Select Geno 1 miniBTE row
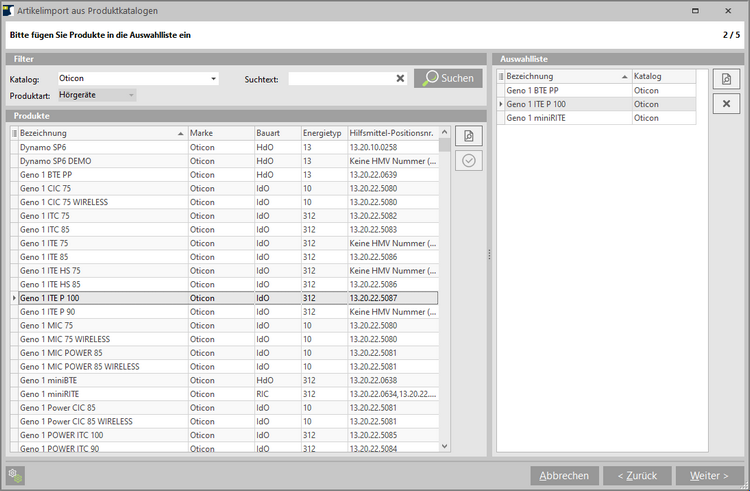Image resolution: width=750 pixels, height=491 pixels. pyautogui.click(x=224, y=381)
